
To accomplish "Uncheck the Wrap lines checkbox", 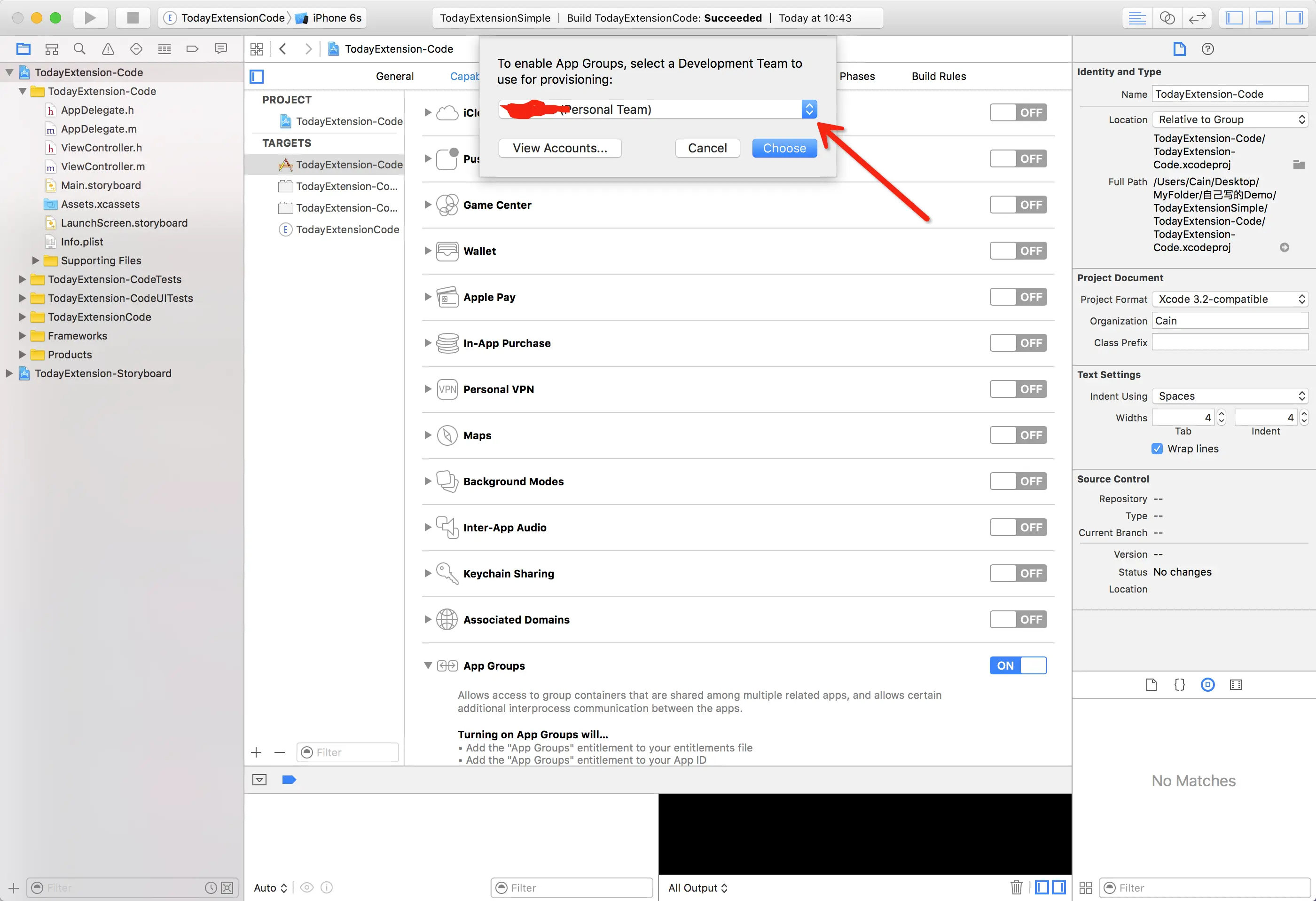I will pos(1157,448).
